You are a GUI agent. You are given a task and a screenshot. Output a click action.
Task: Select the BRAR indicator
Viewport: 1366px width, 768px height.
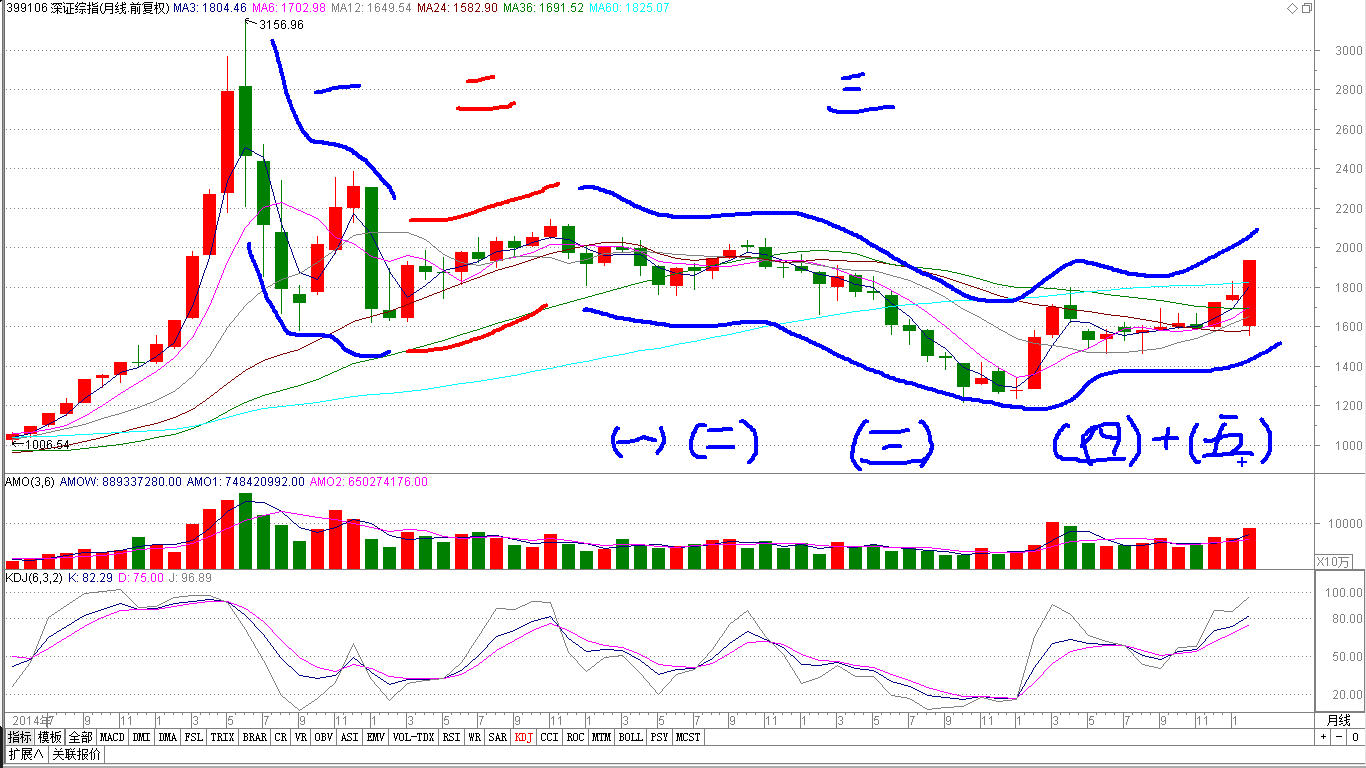pyautogui.click(x=254, y=737)
